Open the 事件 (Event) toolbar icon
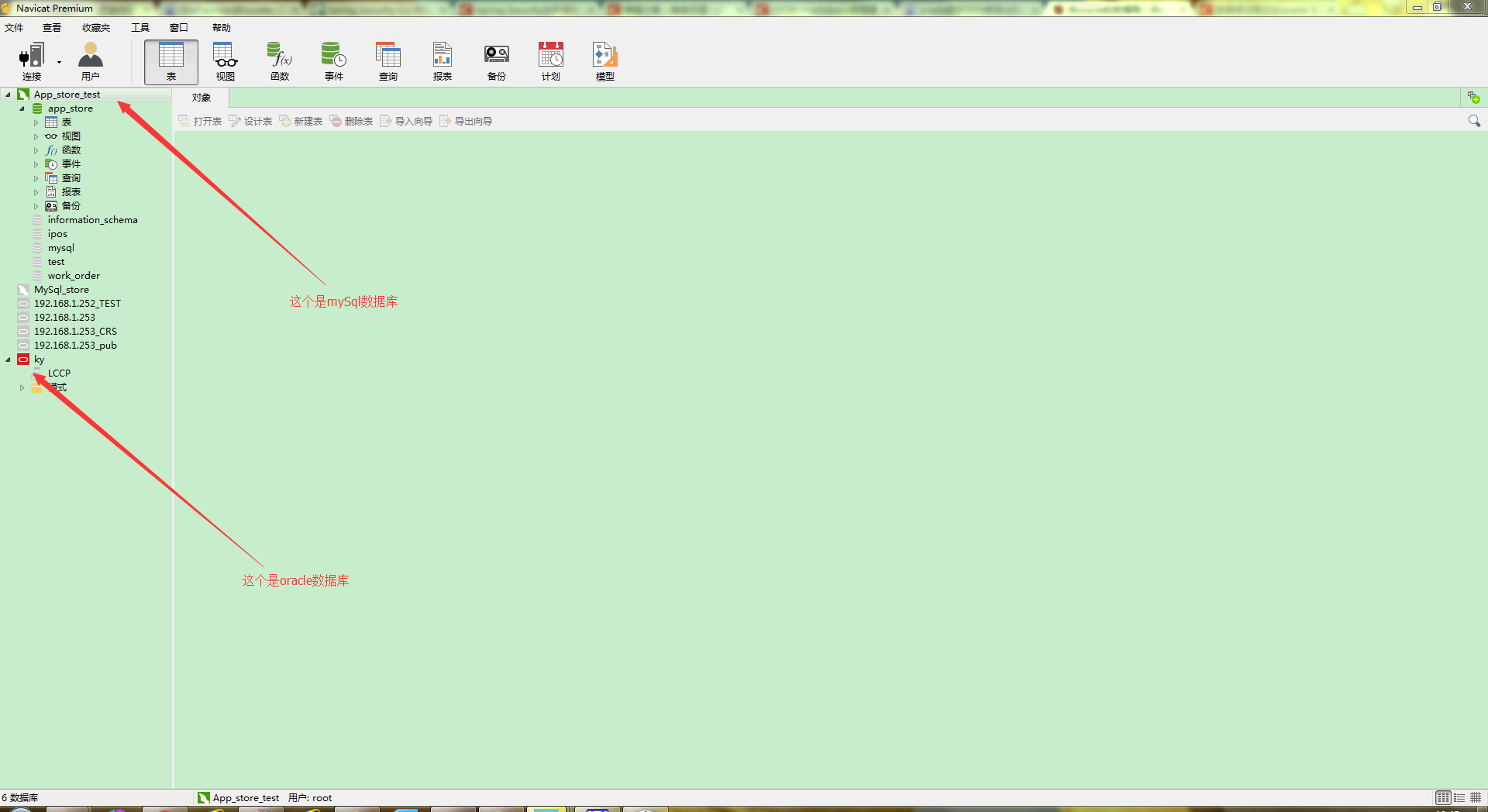This screenshot has height=812, width=1488. coord(334,62)
